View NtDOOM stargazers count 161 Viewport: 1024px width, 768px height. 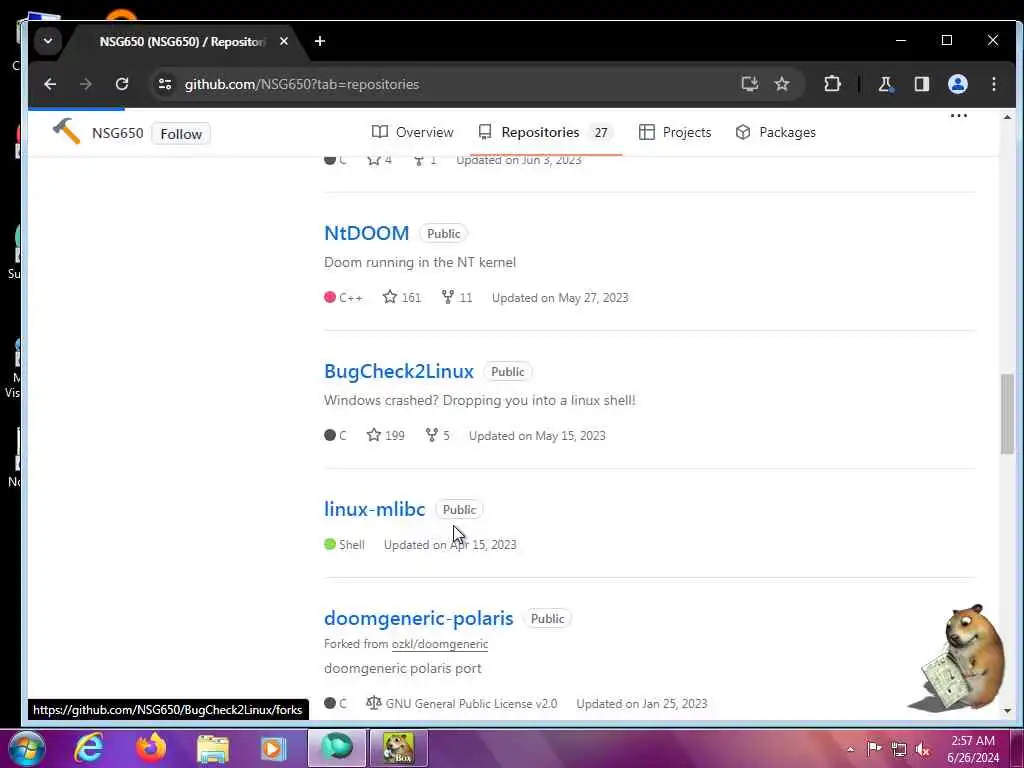pyautogui.click(x=402, y=298)
